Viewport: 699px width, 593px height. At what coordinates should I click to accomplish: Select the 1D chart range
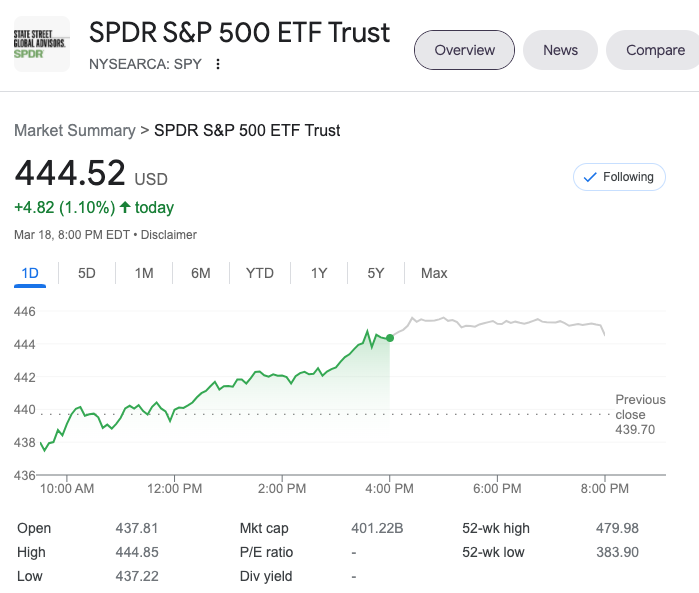pos(30,273)
